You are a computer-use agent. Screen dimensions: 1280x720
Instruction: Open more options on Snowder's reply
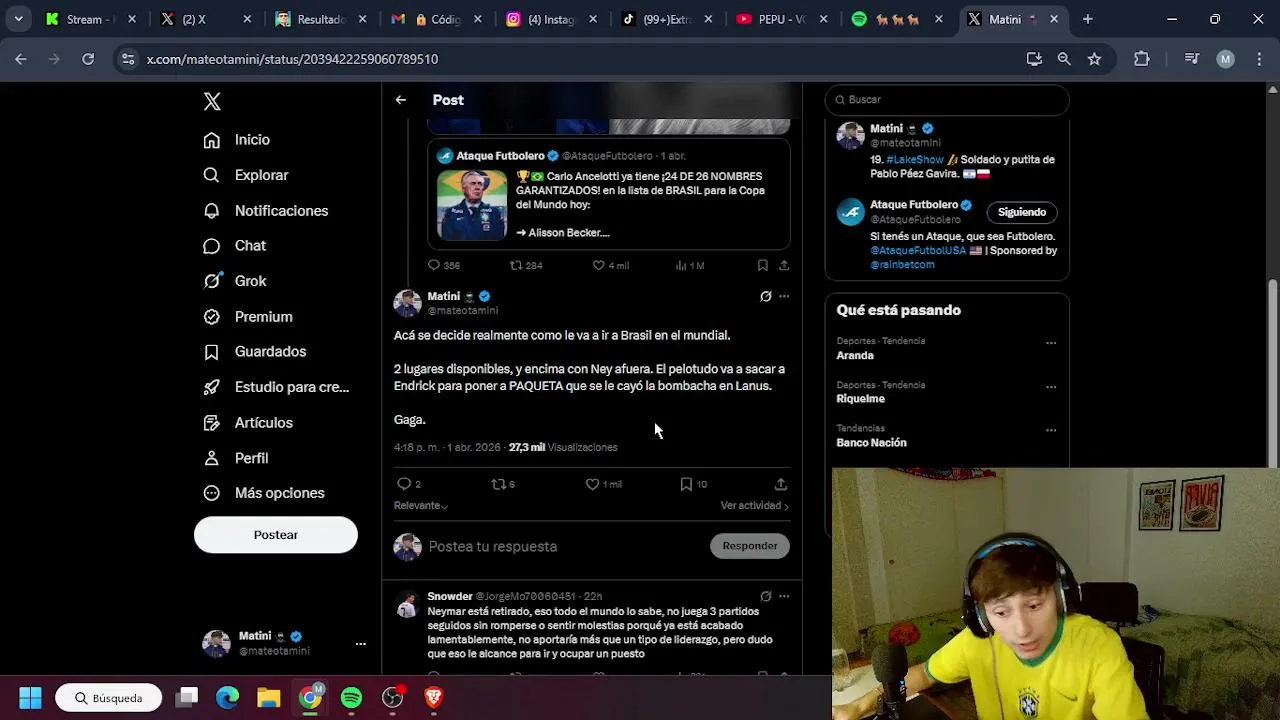point(784,596)
